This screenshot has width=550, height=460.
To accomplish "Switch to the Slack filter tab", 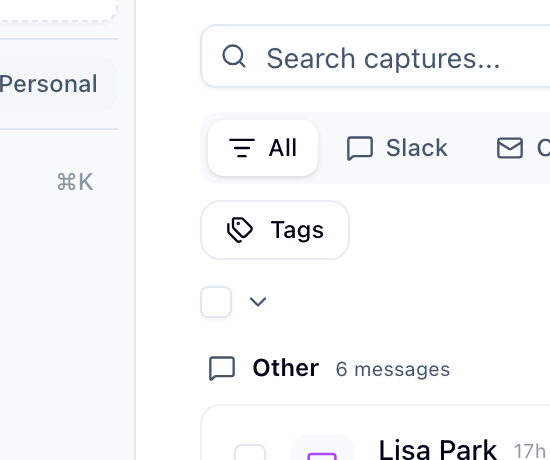I will 397,148.
